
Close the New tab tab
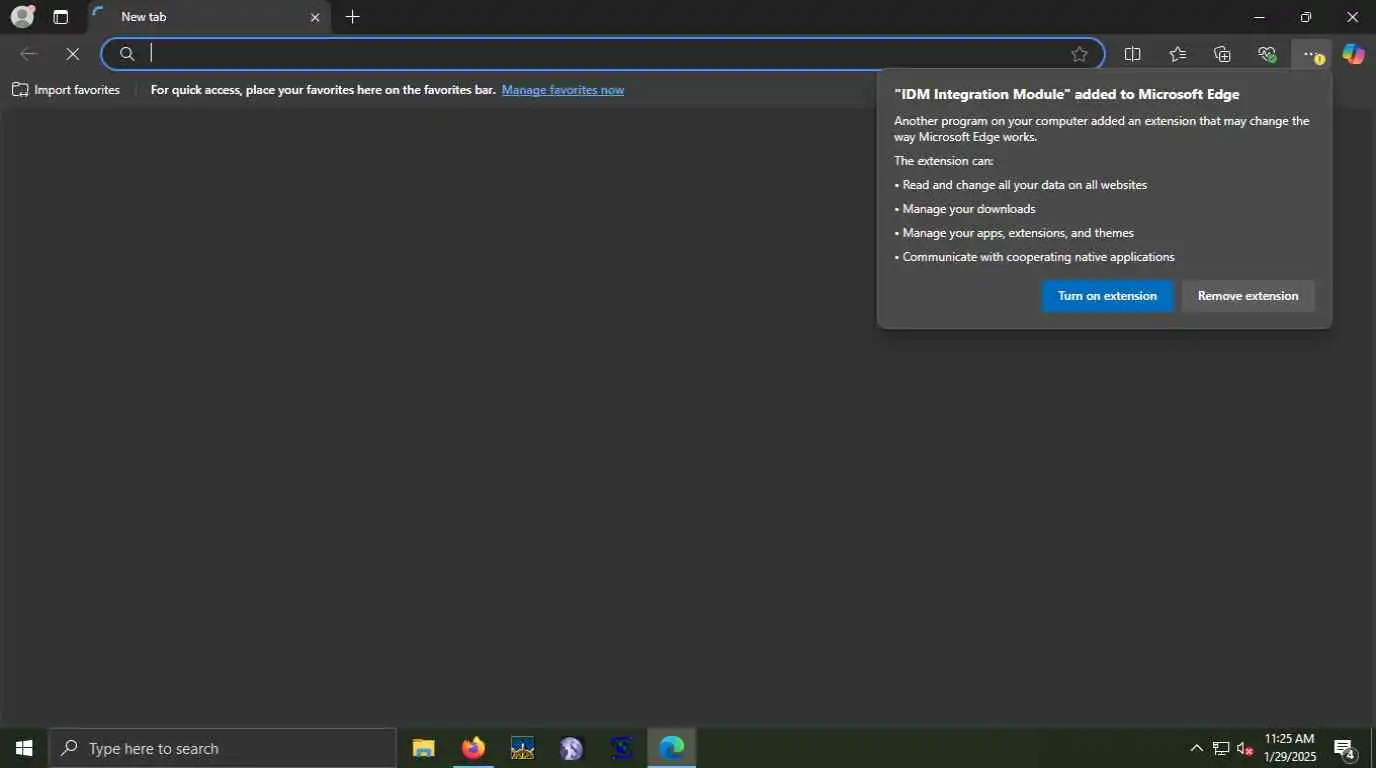pos(315,17)
